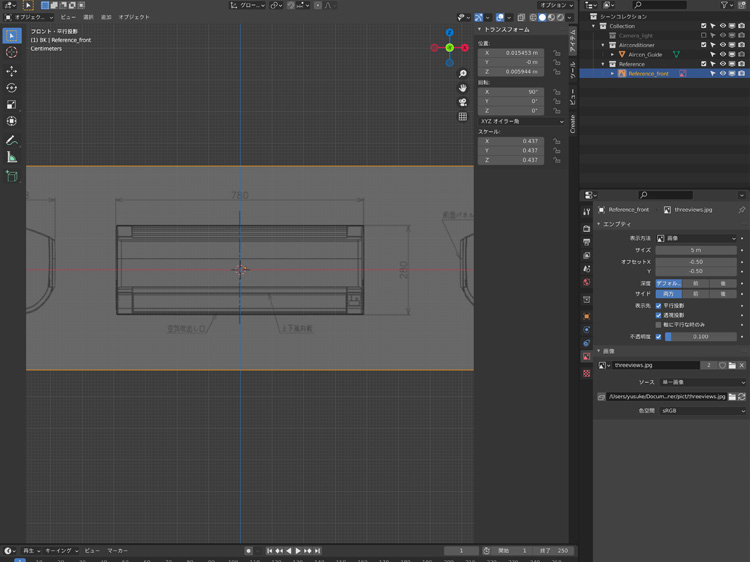This screenshot has width=750, height=562.
Task: Expand the Aircon_Guide tree item
Action: [613, 54]
